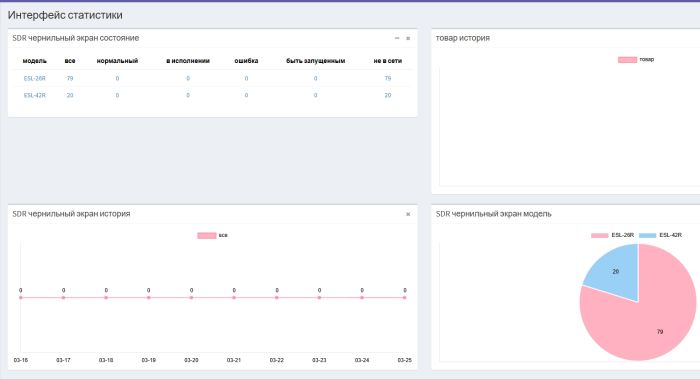The width and height of the screenshot is (700, 379).
Task: Close the SDR чернильный экран состояние panel
Action: pos(408,38)
